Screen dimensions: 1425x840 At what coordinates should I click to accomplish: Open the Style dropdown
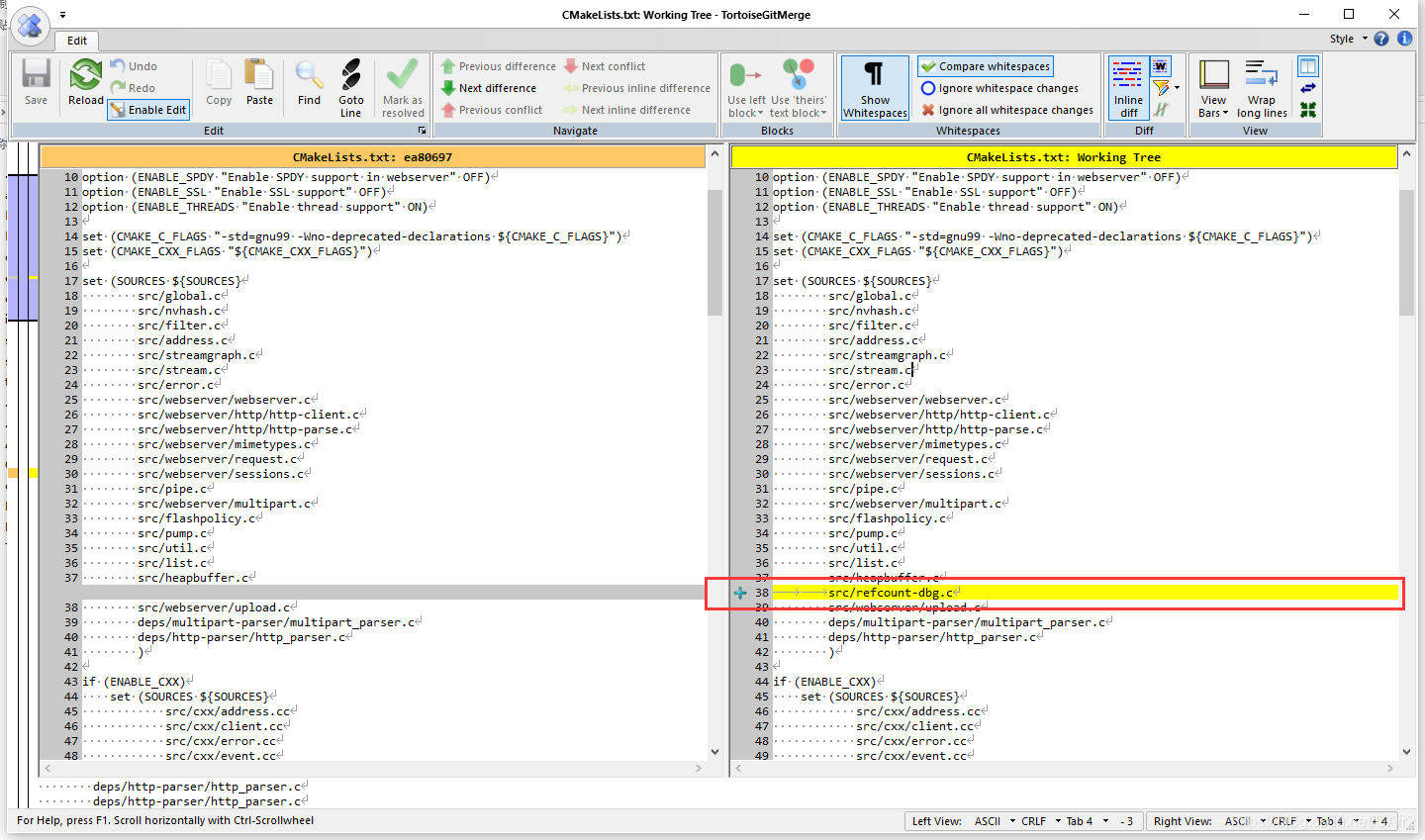click(x=1348, y=39)
